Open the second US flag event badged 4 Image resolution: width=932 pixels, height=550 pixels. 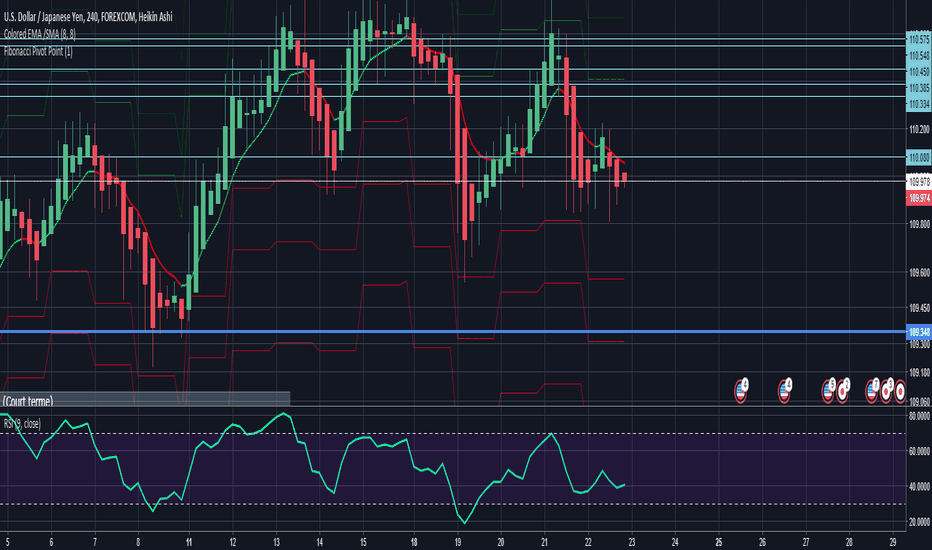tap(785, 391)
